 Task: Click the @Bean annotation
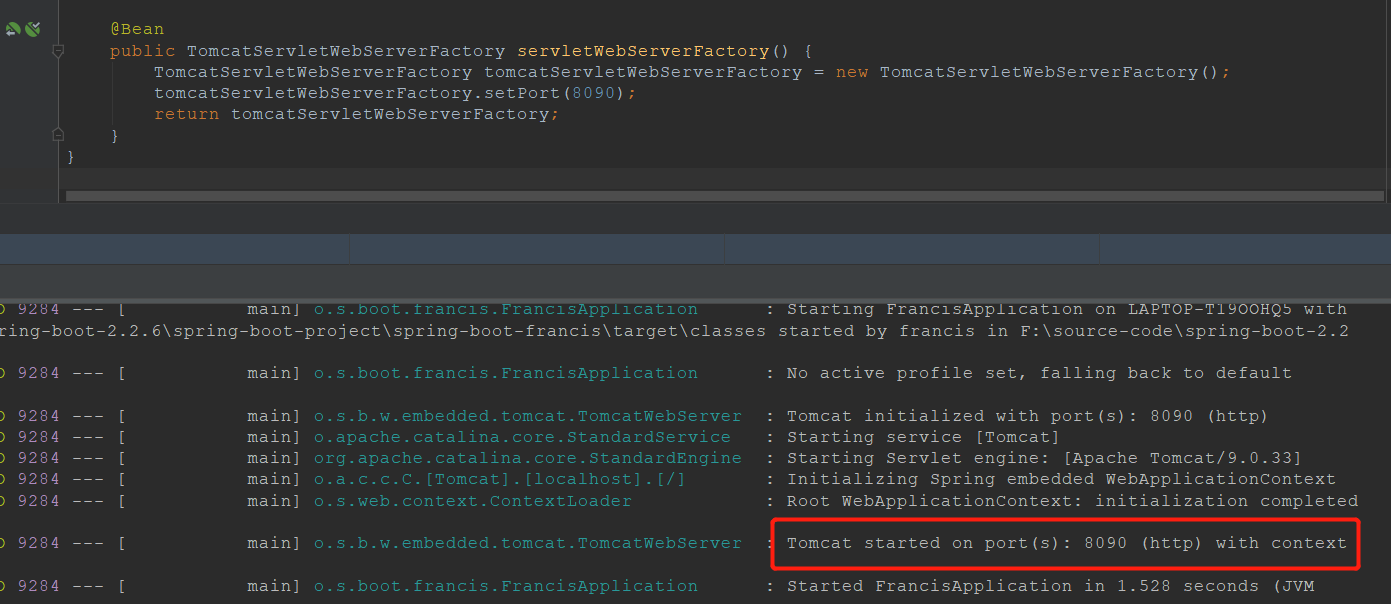click(x=137, y=28)
